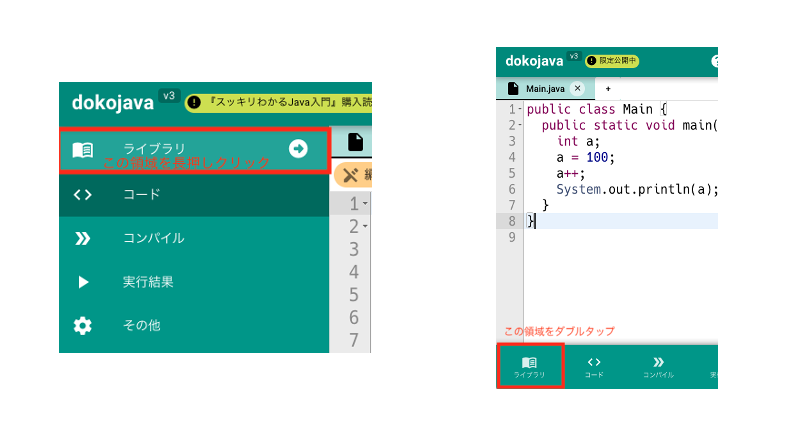Screen dimensions: 794x437
Task: Collapse code fold arrow at line 2 in right editor
Action: coord(519,125)
